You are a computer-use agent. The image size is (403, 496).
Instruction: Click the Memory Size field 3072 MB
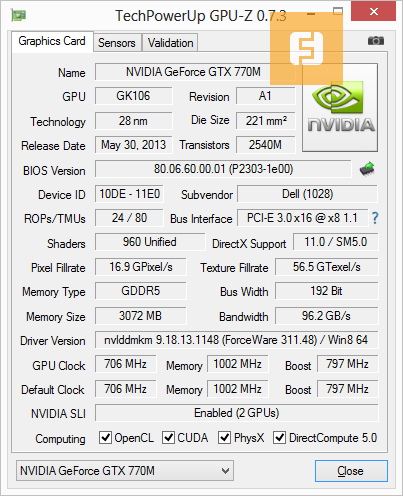pyautogui.click(x=141, y=316)
